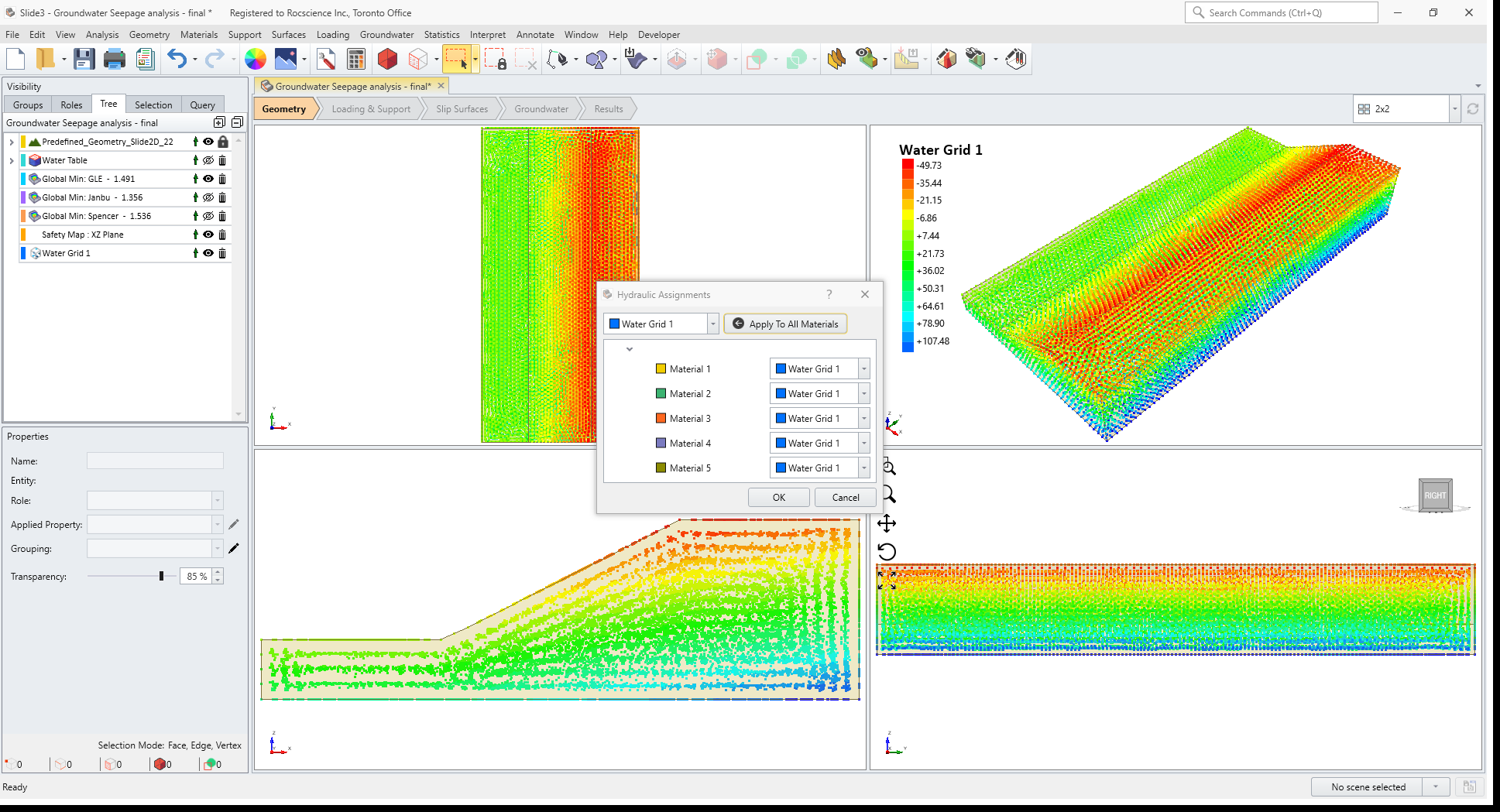1500x812 pixels.
Task: Print the current analysis
Action: (115, 59)
